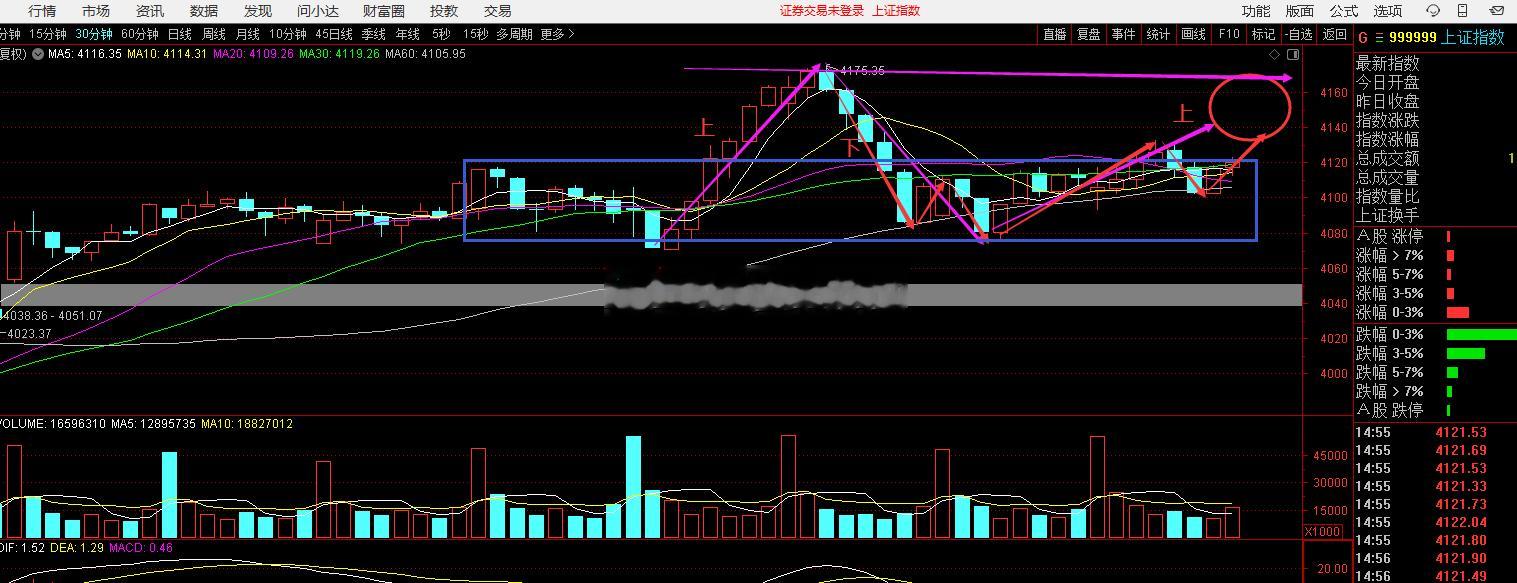This screenshot has height=583, width=1517.
Task: Switch to 月线 period
Action: (x=248, y=34)
